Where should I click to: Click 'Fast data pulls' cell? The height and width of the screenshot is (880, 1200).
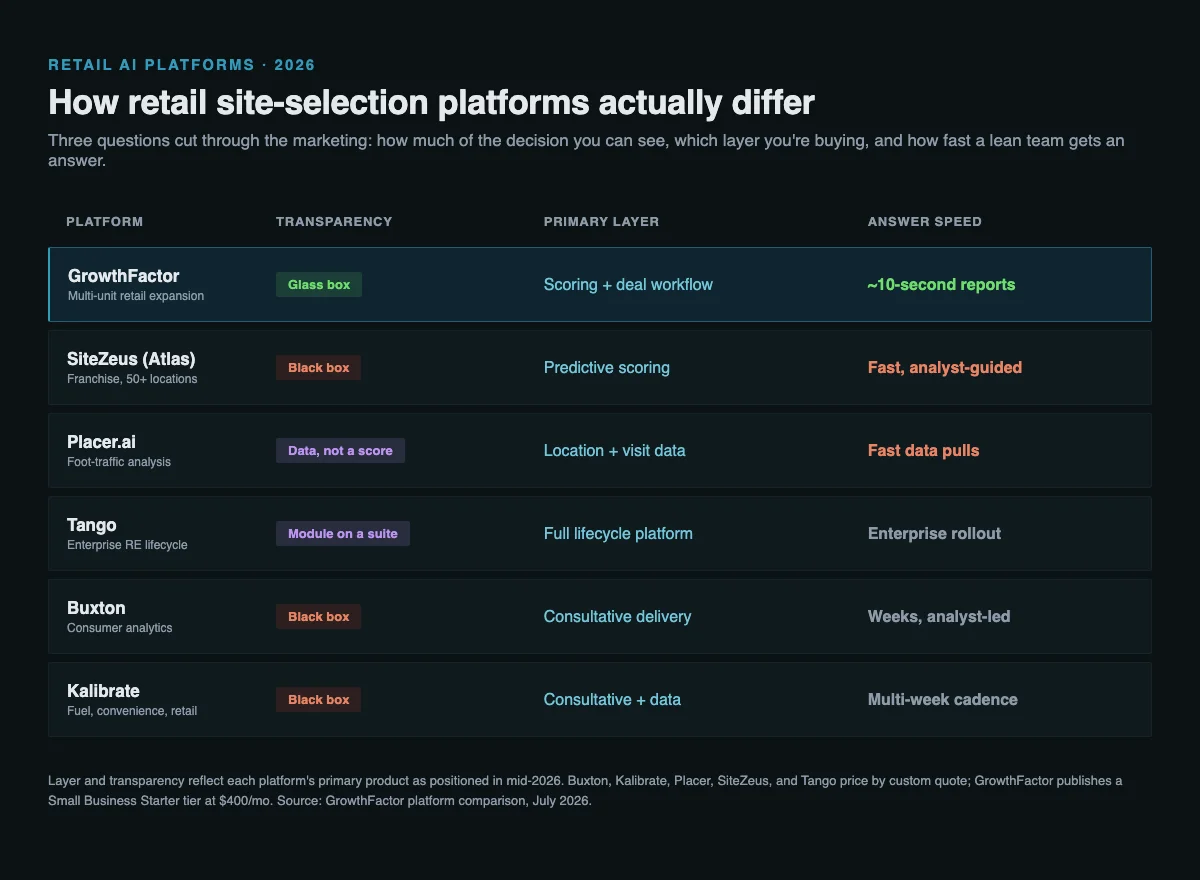pyautogui.click(x=924, y=451)
